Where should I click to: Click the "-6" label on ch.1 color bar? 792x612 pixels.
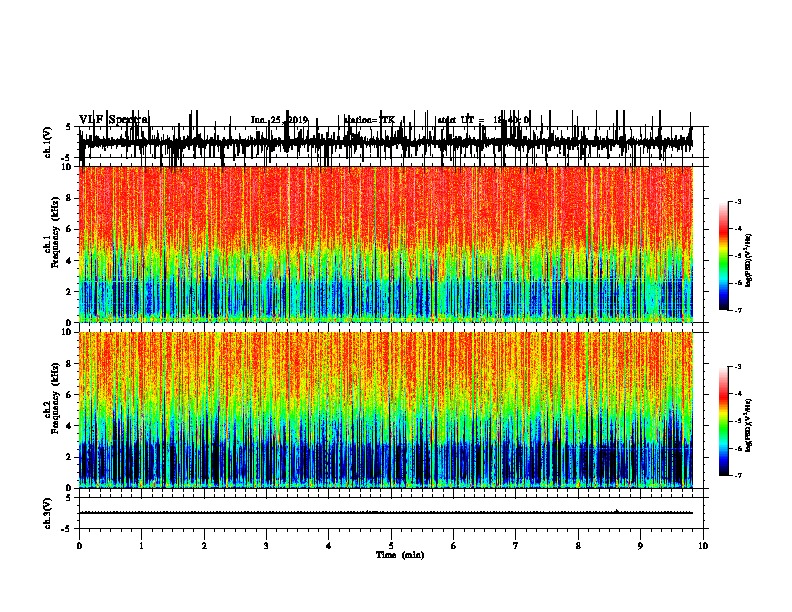pyautogui.click(x=737, y=283)
